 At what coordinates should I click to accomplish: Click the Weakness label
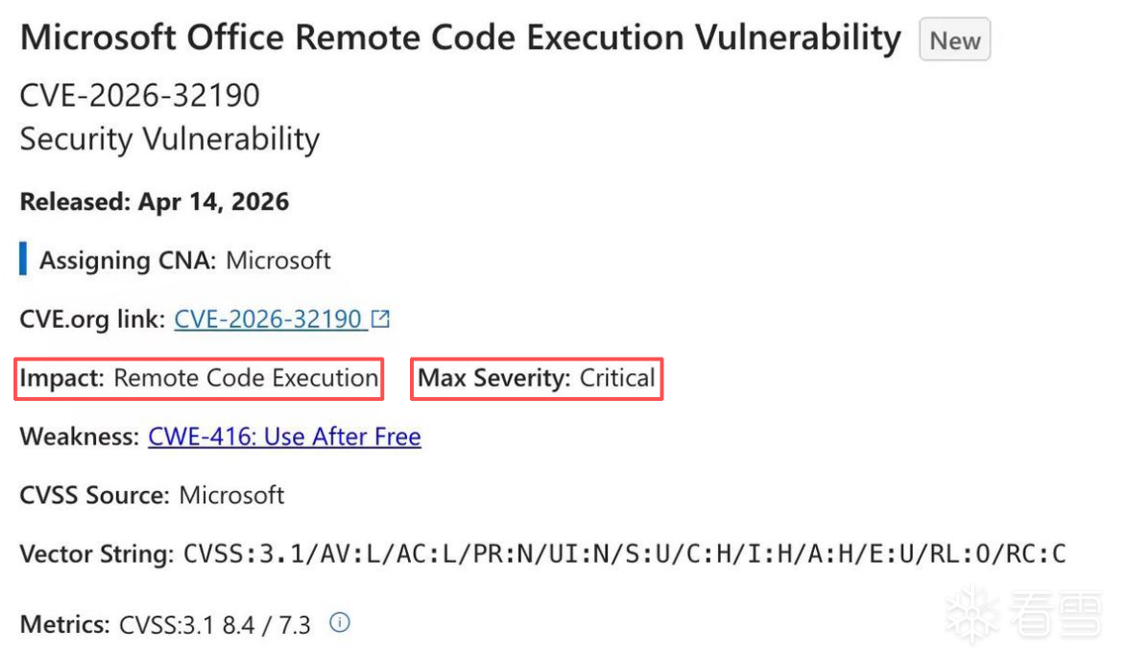click(x=80, y=437)
